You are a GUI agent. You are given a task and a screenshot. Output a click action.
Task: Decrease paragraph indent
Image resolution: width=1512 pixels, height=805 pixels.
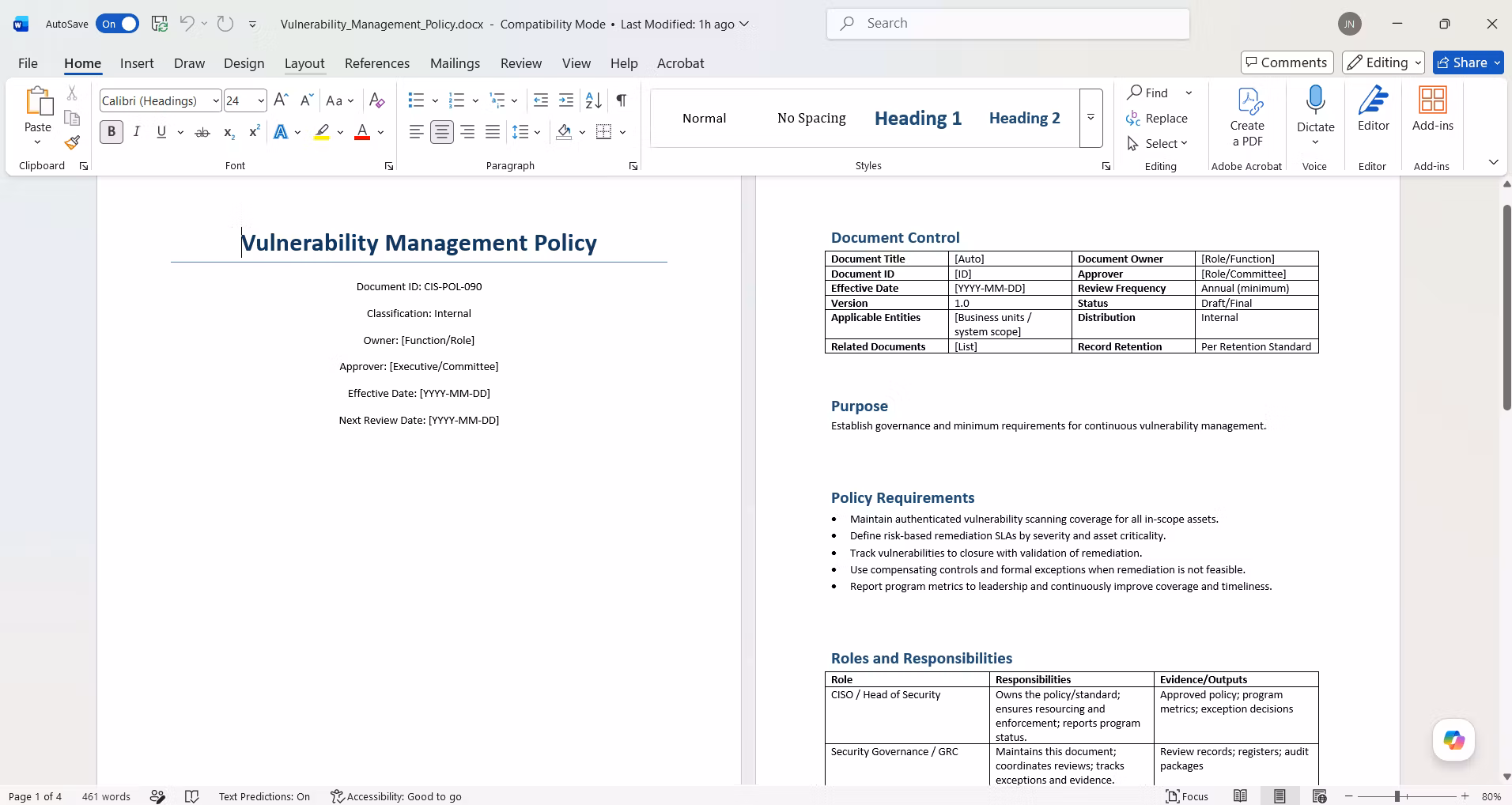pyautogui.click(x=541, y=100)
